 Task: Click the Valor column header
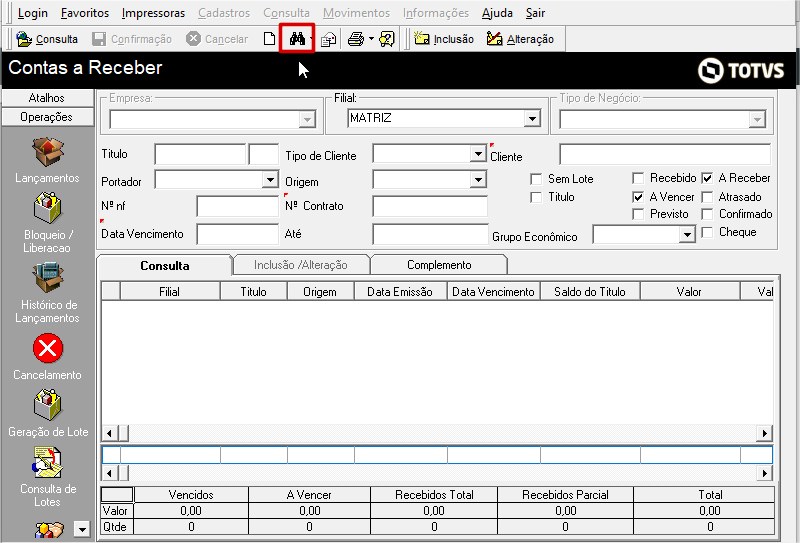(690, 291)
